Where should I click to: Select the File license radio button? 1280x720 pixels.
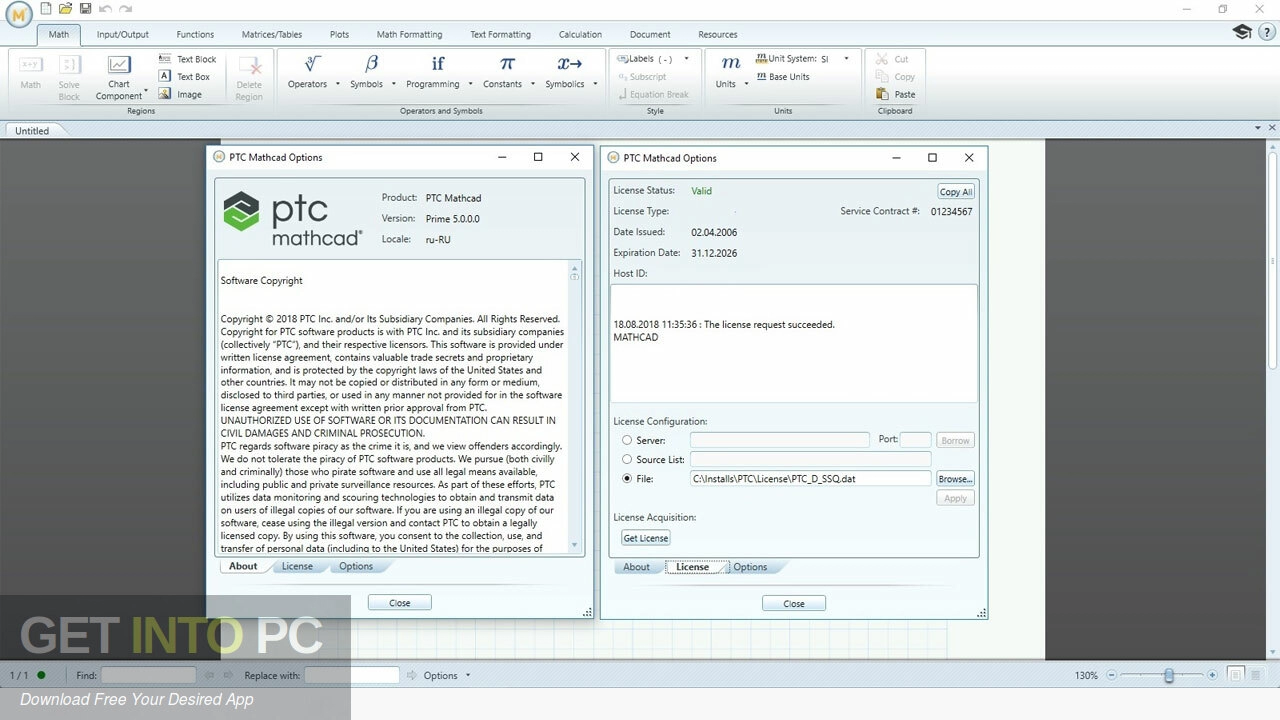click(x=627, y=479)
